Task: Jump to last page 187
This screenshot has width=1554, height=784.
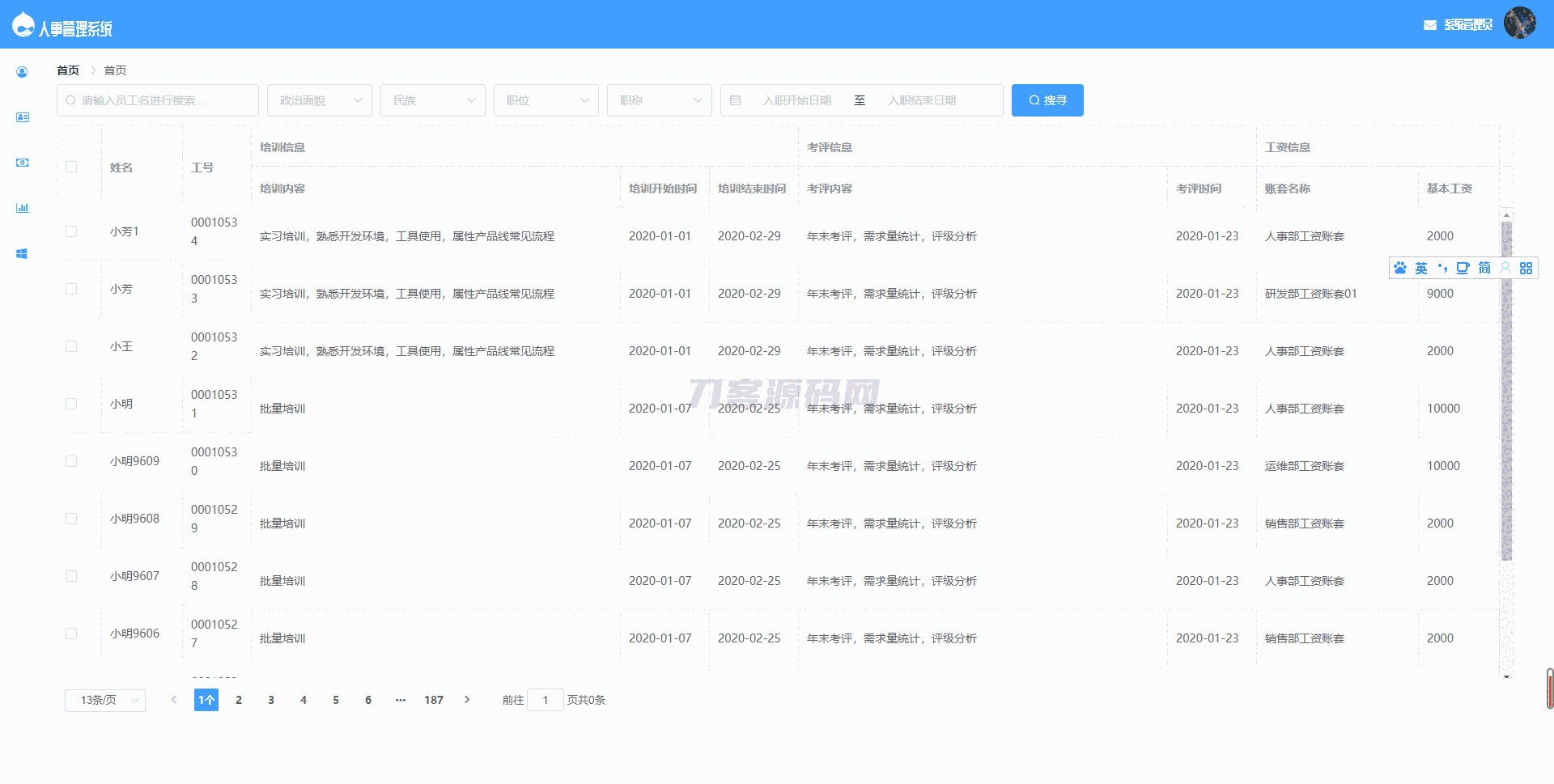Action: [x=434, y=700]
